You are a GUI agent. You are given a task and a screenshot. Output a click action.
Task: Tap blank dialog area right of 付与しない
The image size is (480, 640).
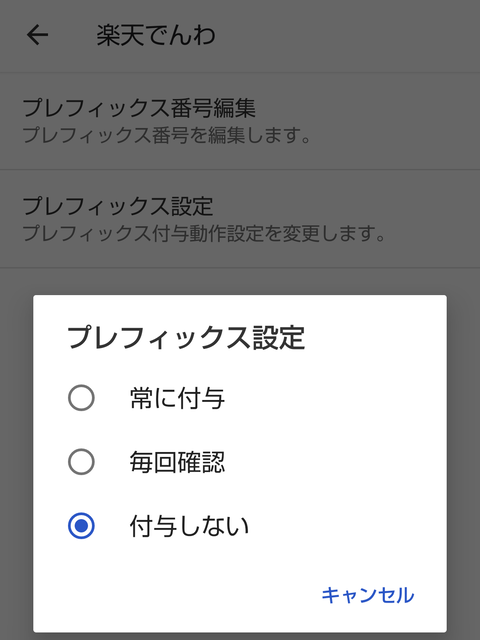[x=347, y=526]
